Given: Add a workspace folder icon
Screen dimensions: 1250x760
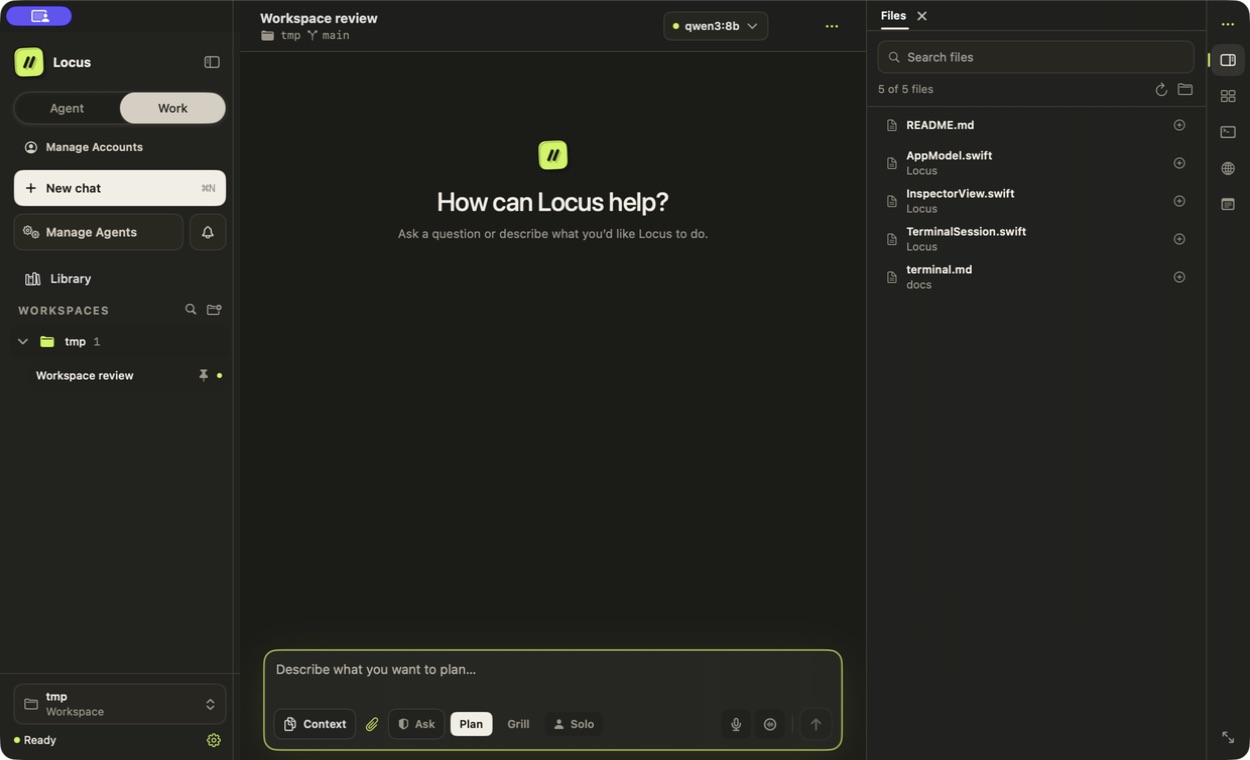Looking at the screenshot, I should 214,310.
